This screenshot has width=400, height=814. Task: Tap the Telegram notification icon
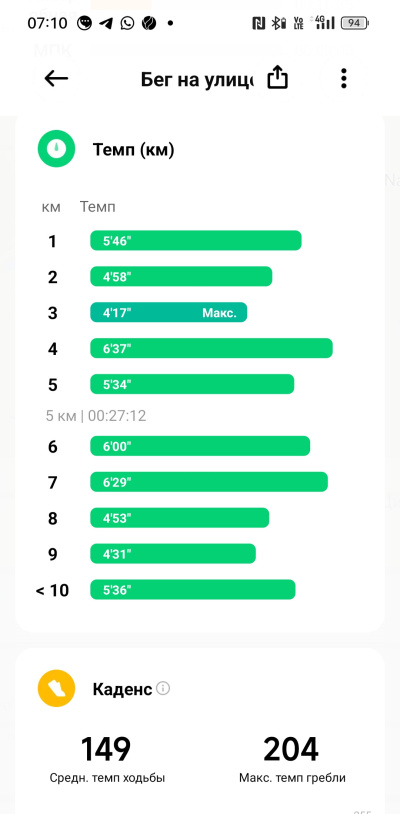click(x=105, y=23)
